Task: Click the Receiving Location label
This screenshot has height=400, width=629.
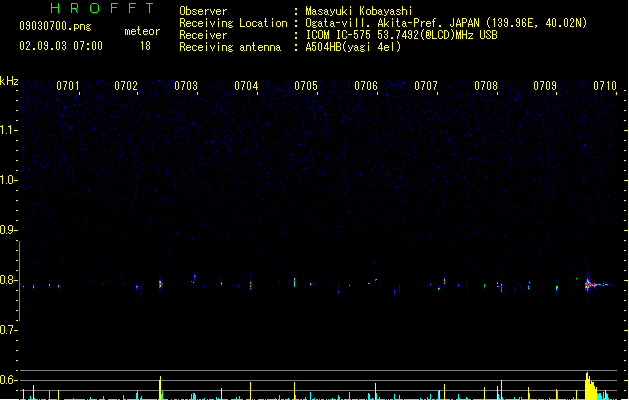Action: pyautogui.click(x=233, y=23)
